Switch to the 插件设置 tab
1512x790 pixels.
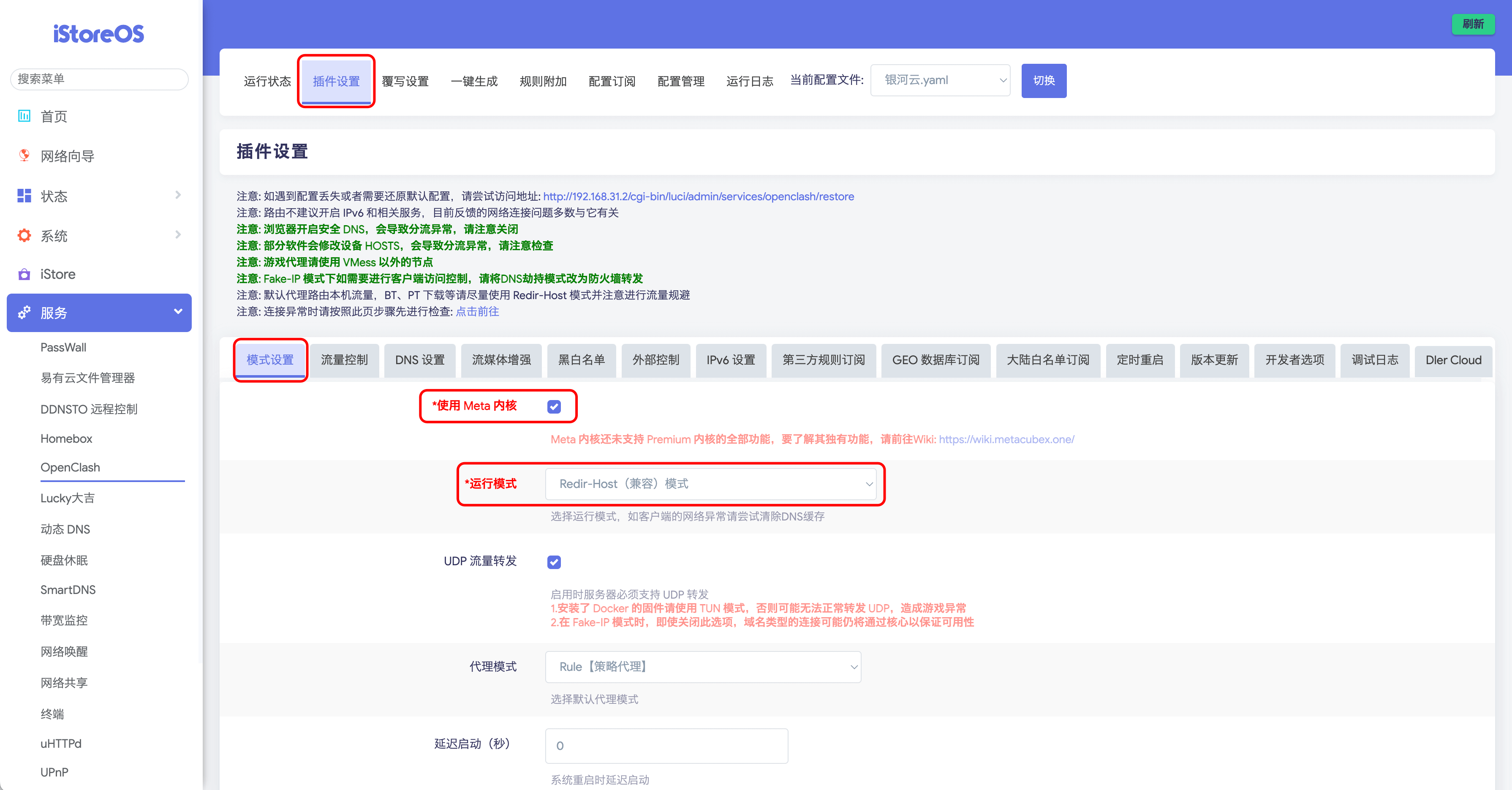336,81
